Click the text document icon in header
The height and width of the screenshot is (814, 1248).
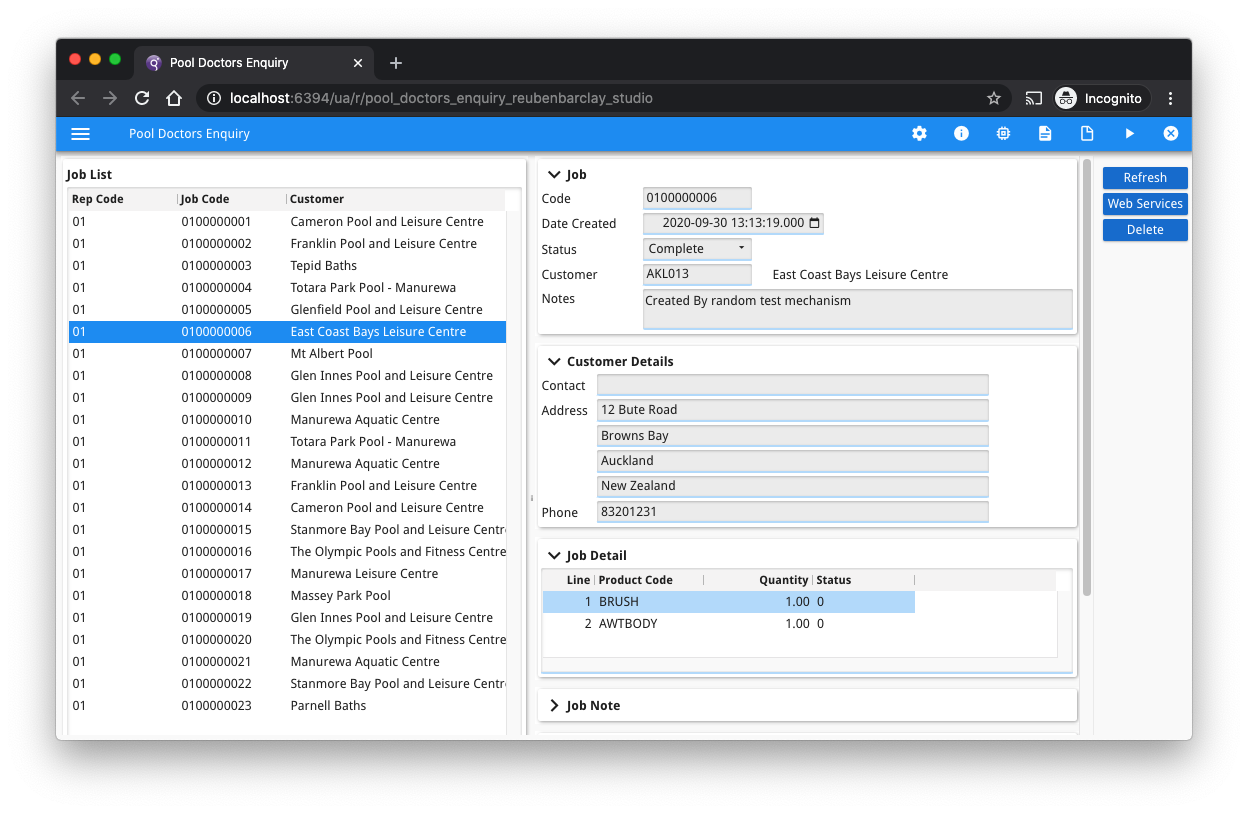pos(1045,134)
